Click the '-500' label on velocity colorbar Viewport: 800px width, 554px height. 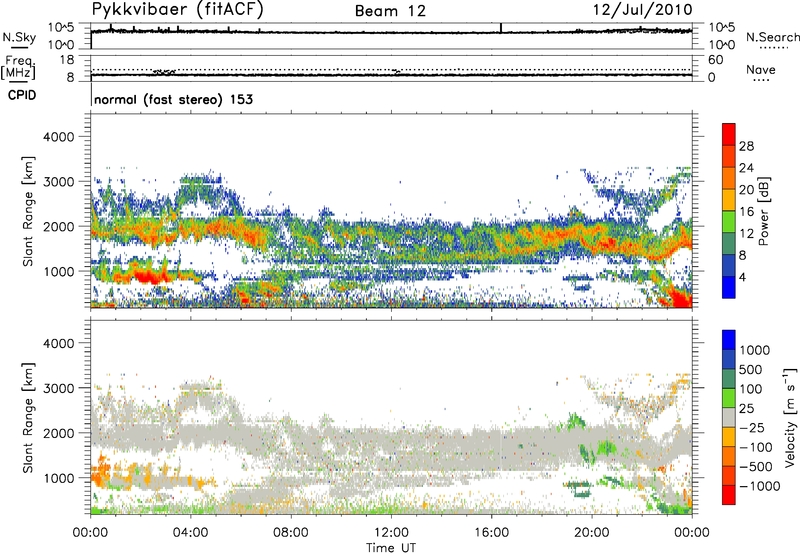756,467
